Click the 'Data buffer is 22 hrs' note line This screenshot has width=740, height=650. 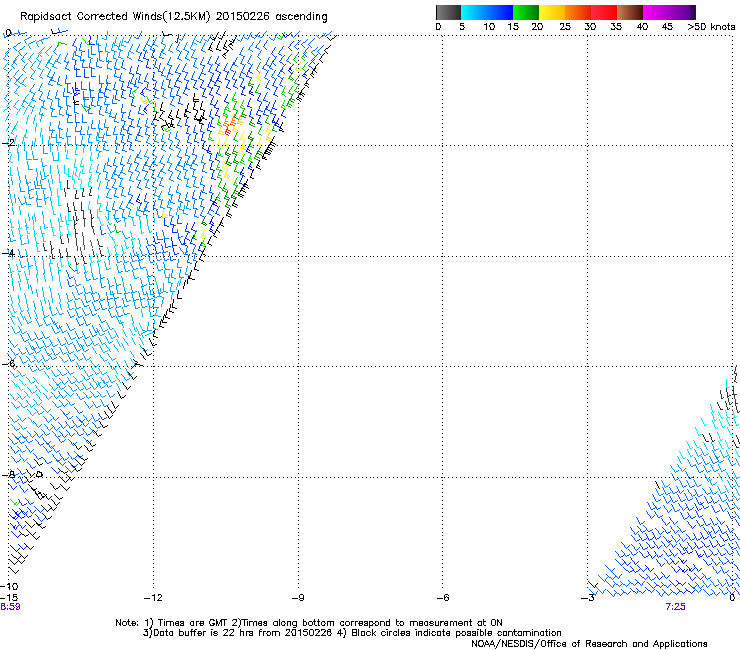pyautogui.click(x=352, y=633)
